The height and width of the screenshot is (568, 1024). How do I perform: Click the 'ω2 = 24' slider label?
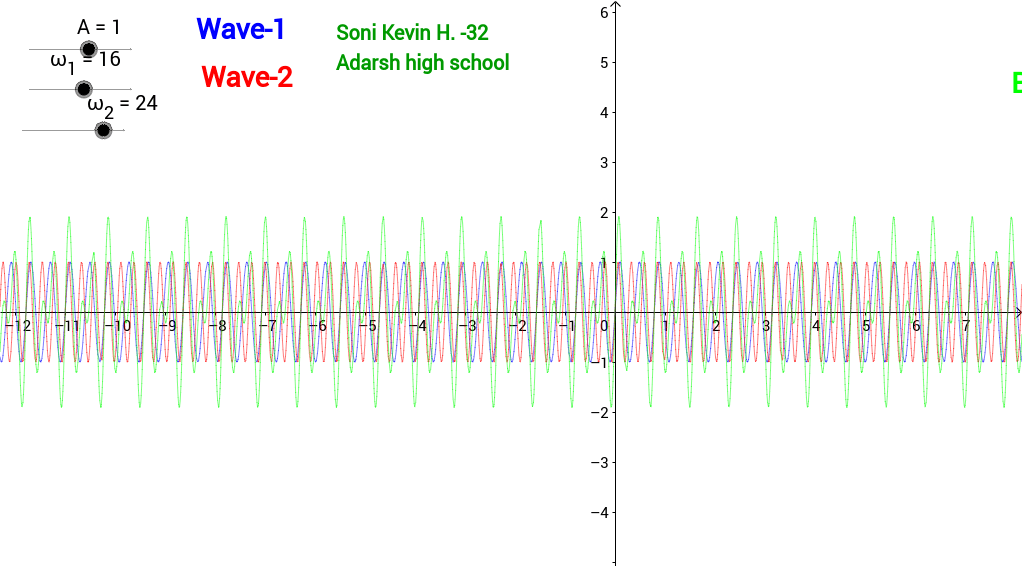(x=123, y=105)
